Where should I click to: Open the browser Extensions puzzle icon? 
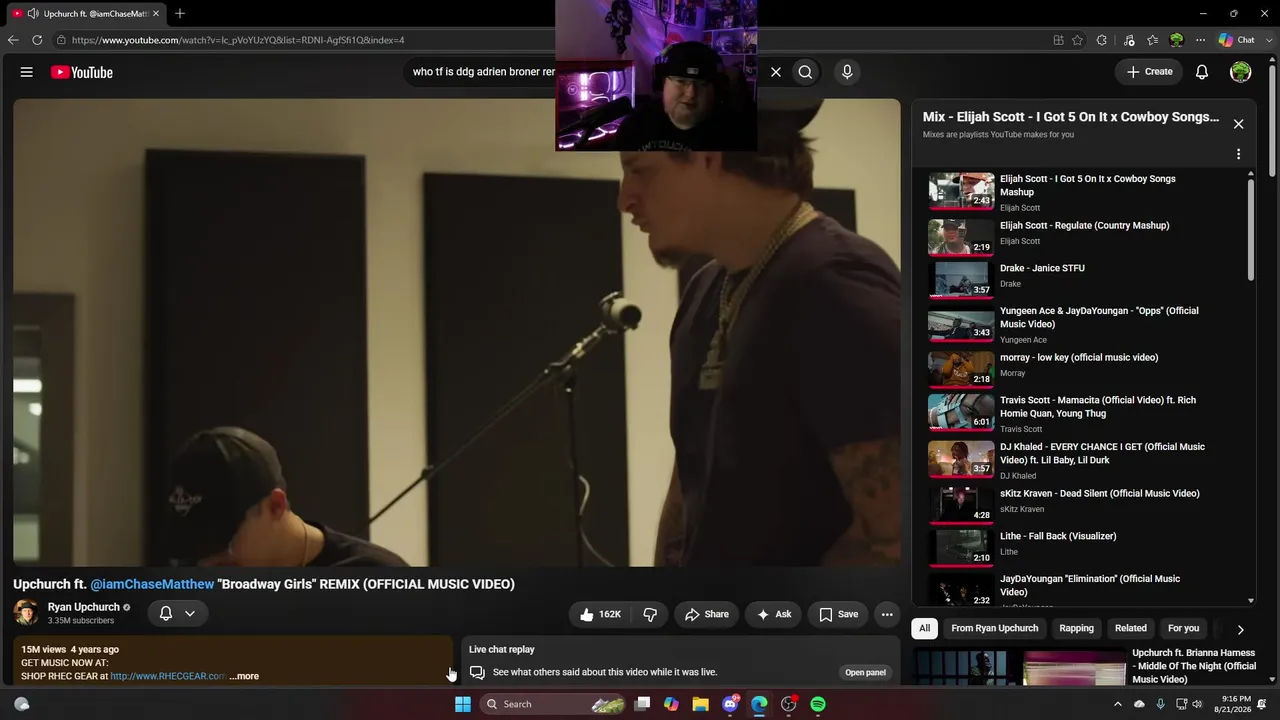(x=1102, y=40)
